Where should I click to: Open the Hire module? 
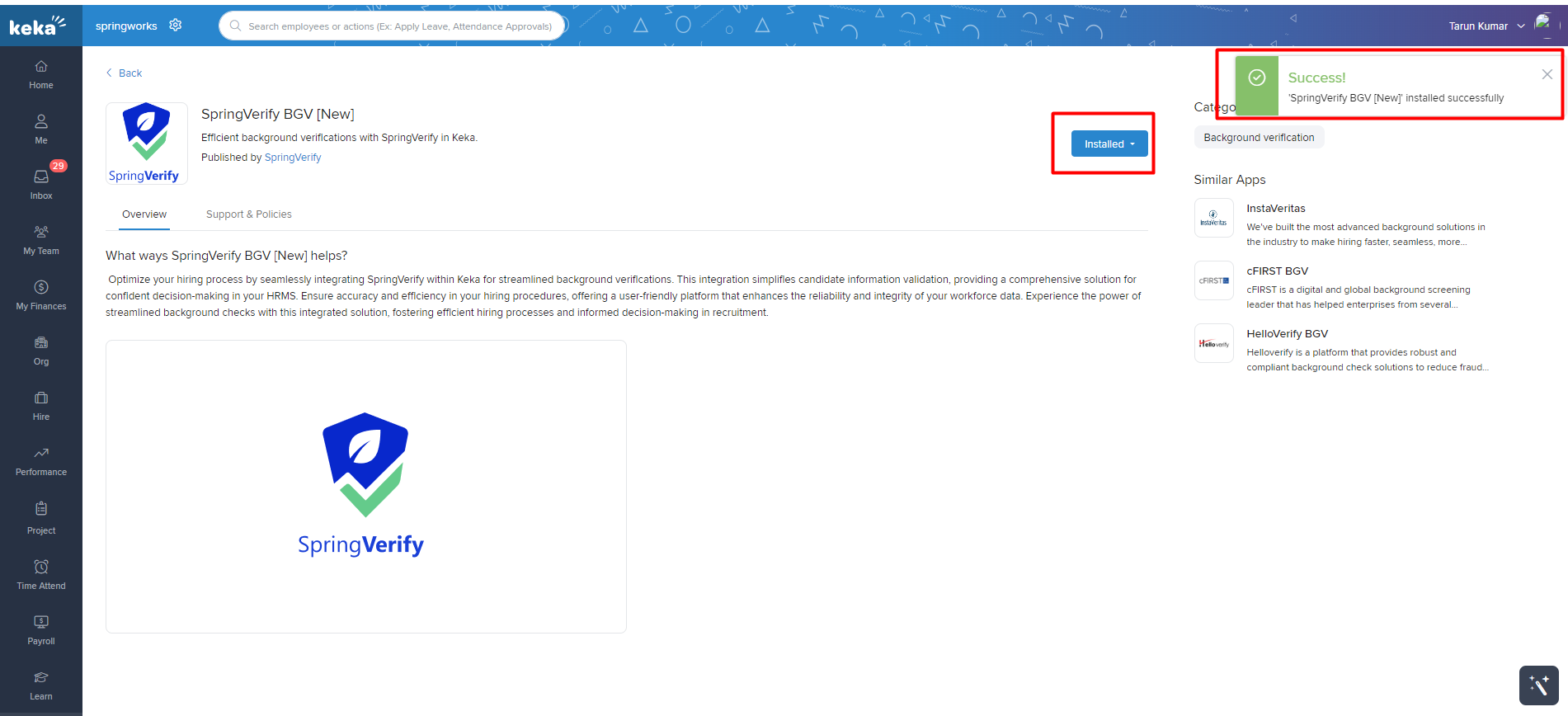click(41, 405)
